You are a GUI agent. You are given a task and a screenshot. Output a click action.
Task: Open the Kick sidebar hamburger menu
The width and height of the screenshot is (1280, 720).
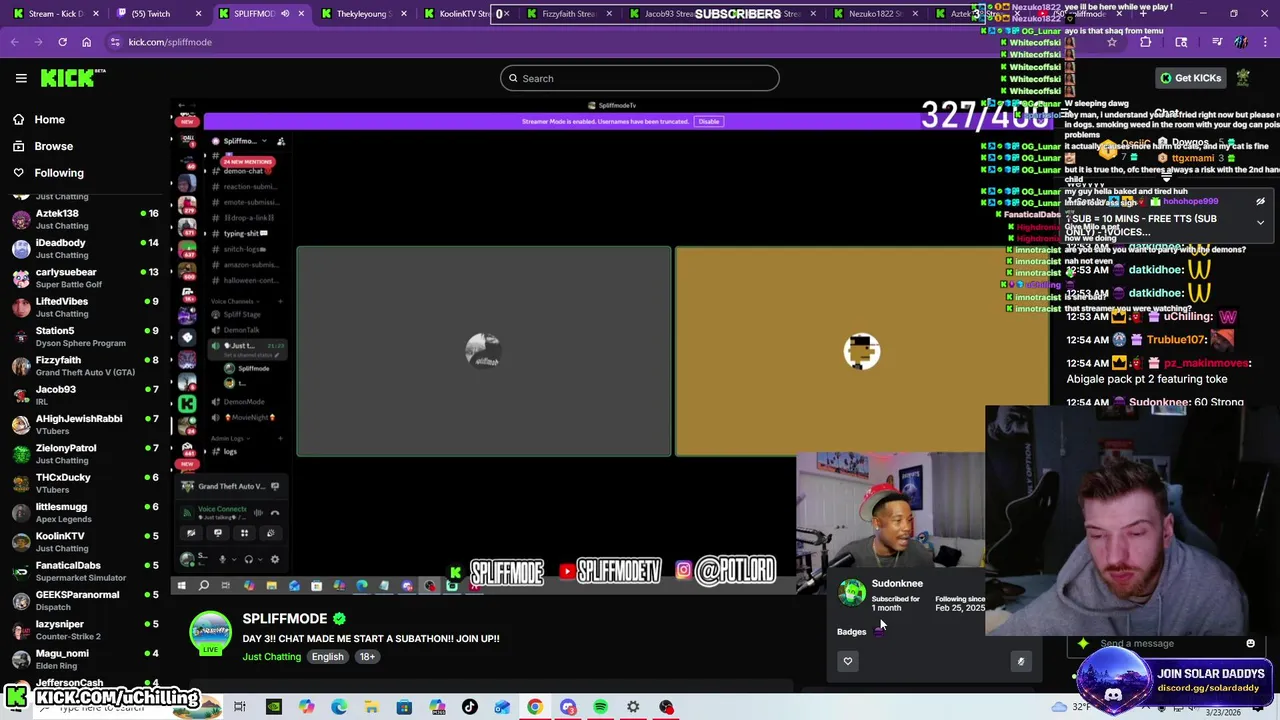(x=21, y=78)
